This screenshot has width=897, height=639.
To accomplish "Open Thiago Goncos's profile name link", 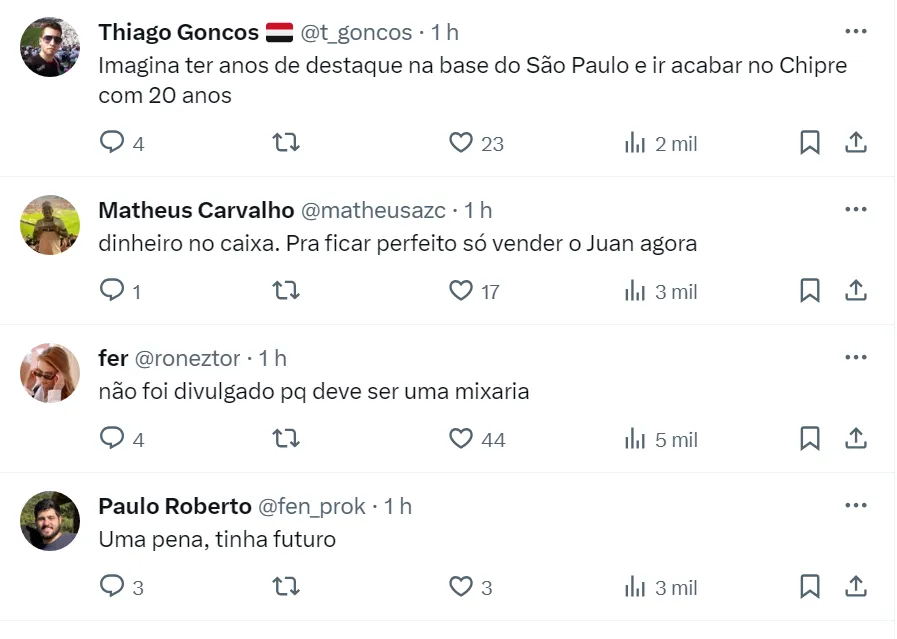I will click(x=178, y=32).
